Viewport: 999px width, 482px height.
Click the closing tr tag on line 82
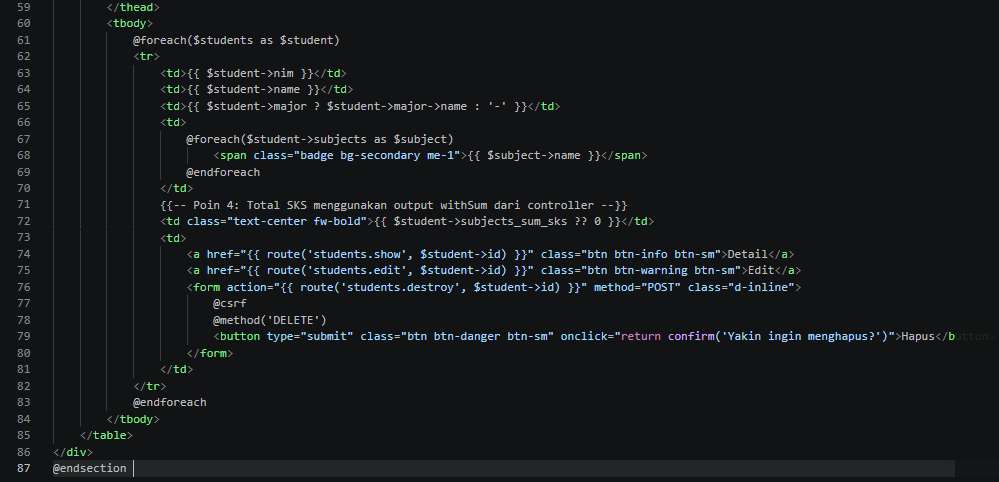tap(149, 386)
